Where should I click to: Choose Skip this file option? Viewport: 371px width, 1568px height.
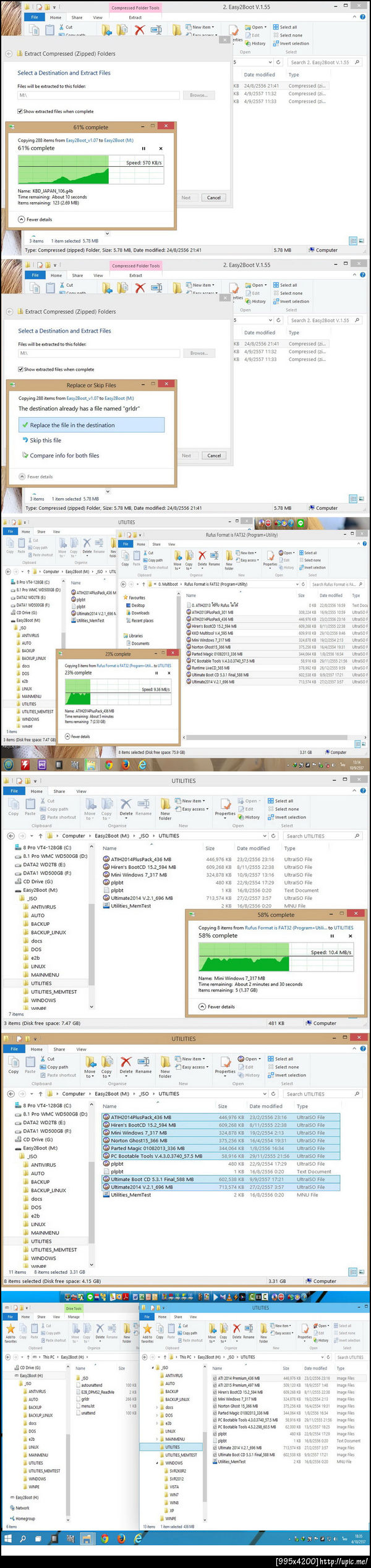click(x=41, y=440)
